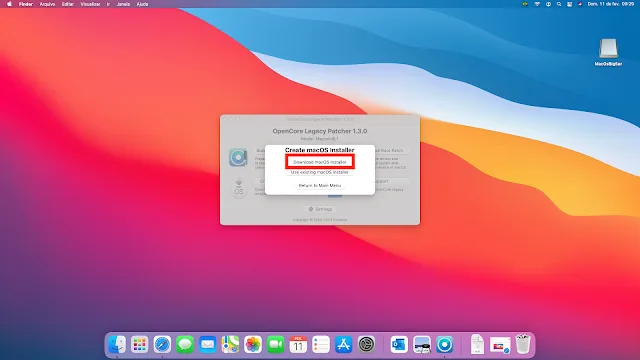Open System Preferences from the Dock
This screenshot has height=360, width=640.
[366, 344]
